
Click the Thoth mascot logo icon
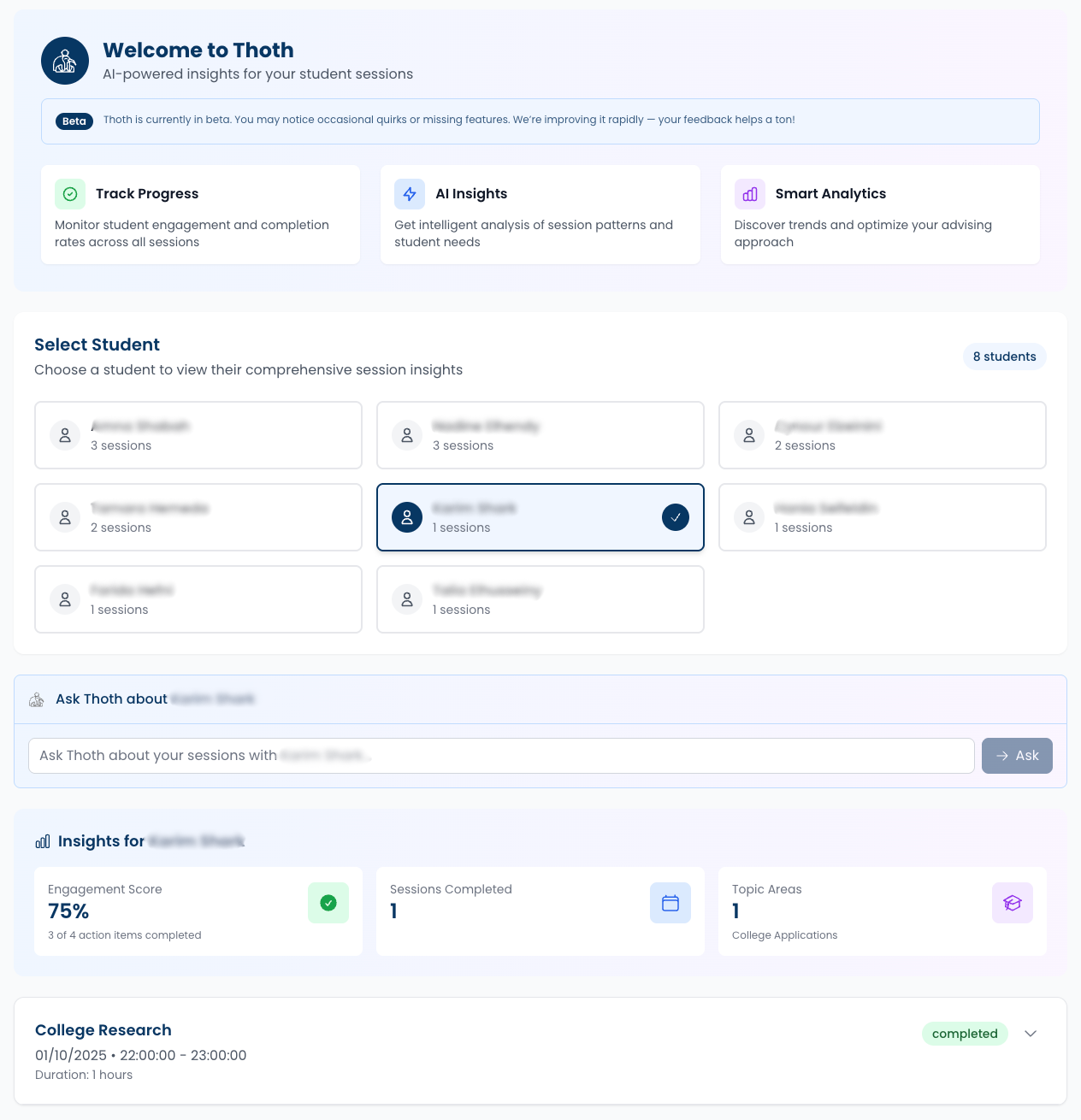click(x=65, y=61)
